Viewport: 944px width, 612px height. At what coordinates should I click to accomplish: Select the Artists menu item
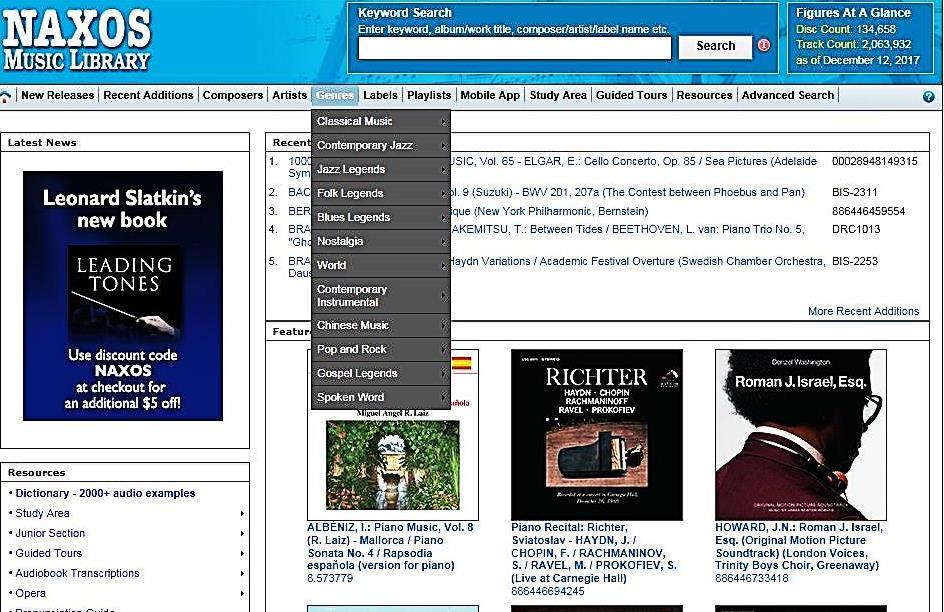[289, 95]
